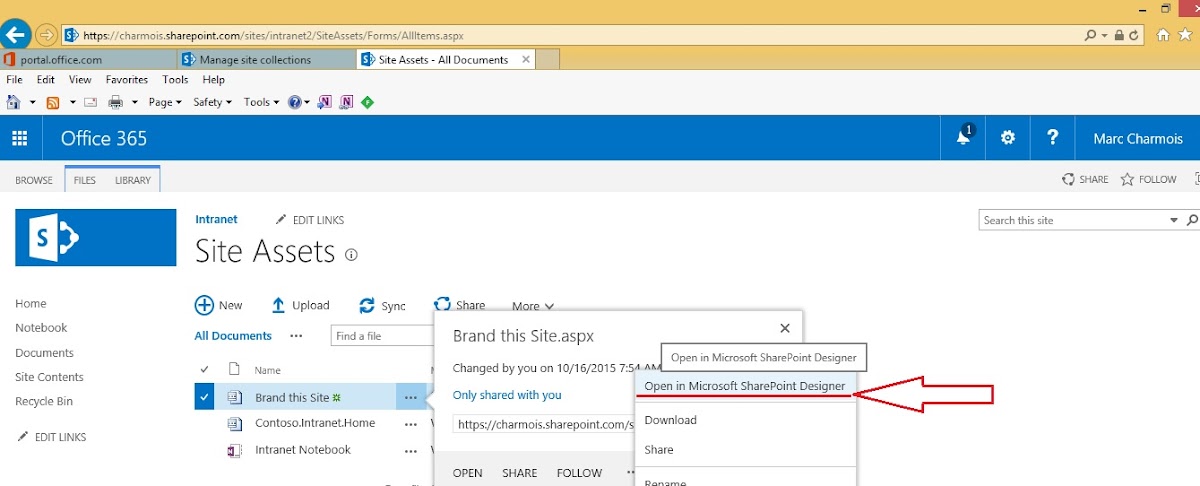Click the IE Help toolbar icon
The width and height of the screenshot is (1200, 486).
[294, 102]
